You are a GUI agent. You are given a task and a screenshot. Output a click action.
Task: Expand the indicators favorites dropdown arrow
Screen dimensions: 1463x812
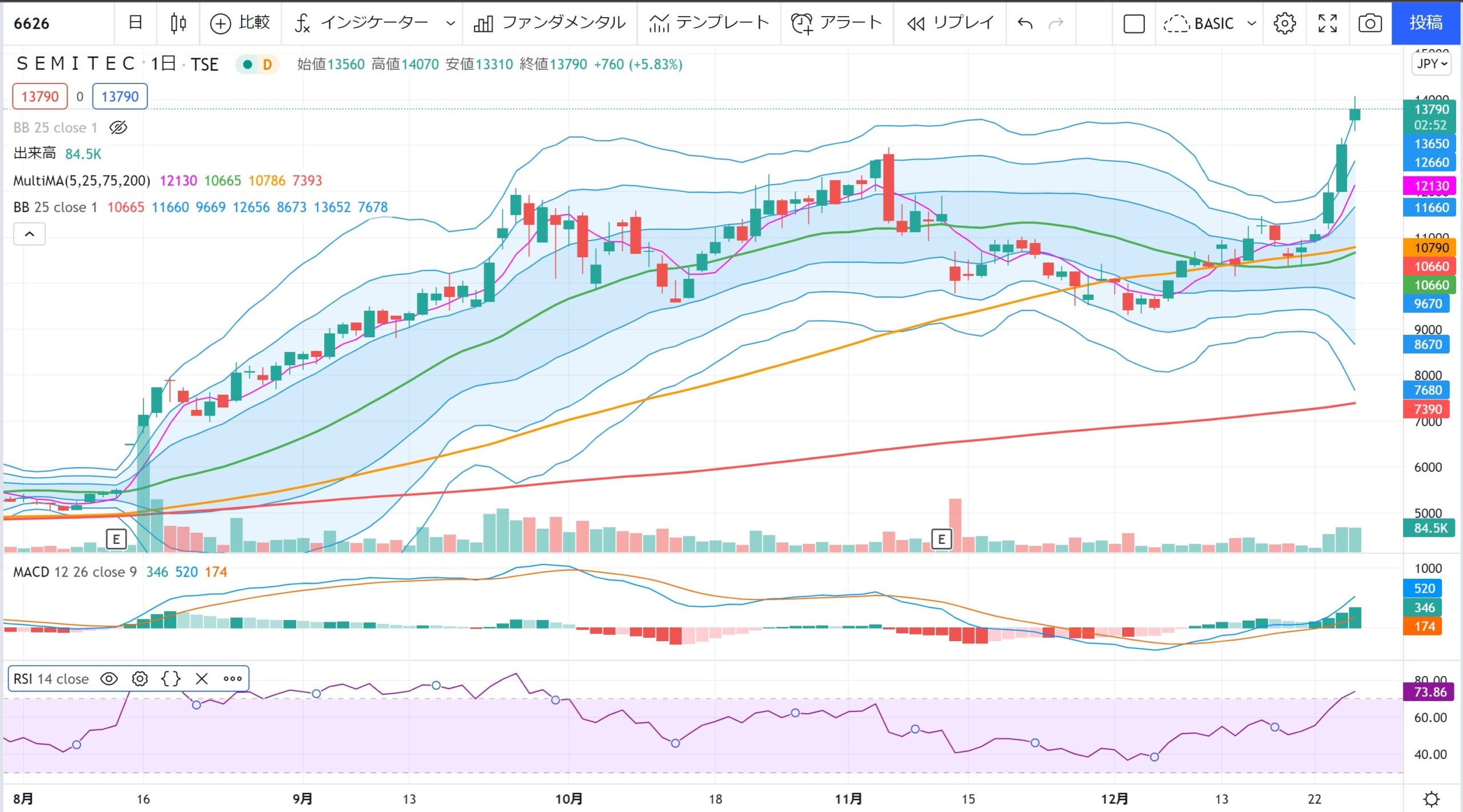[450, 23]
